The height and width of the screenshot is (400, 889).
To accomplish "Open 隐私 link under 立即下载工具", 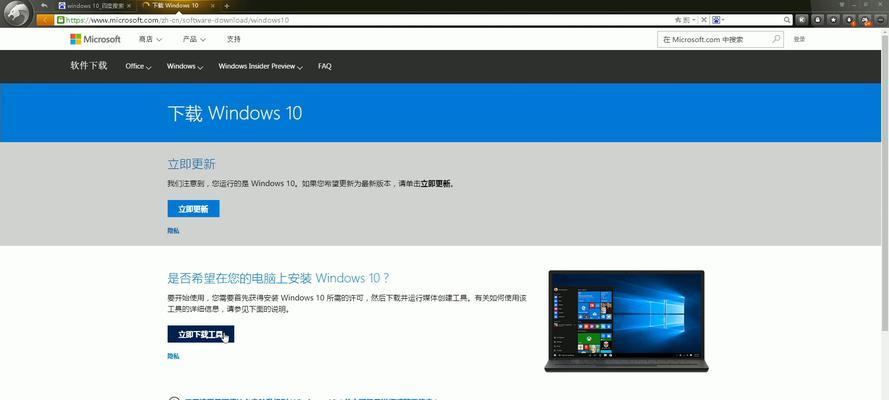I will tap(173, 356).
